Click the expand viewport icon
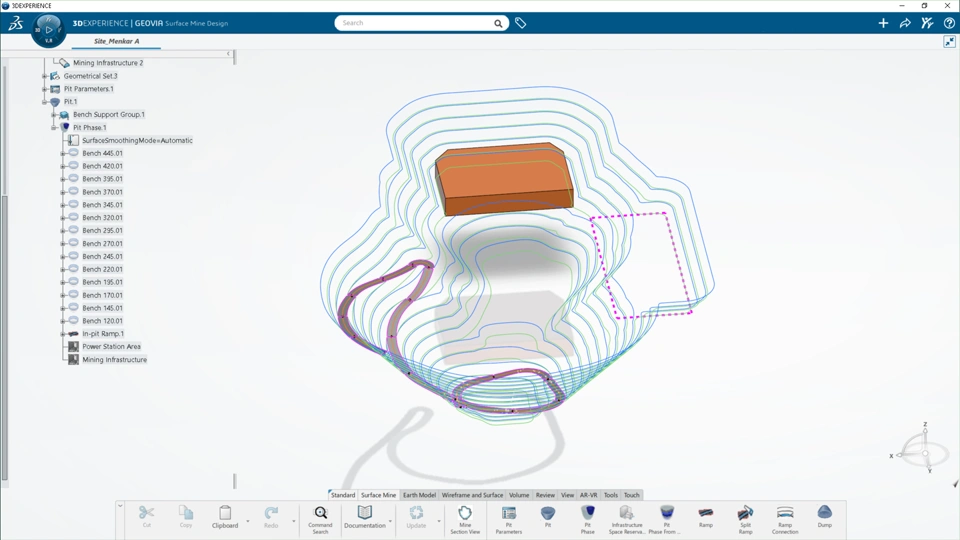This screenshot has width=960, height=540. [x=949, y=42]
